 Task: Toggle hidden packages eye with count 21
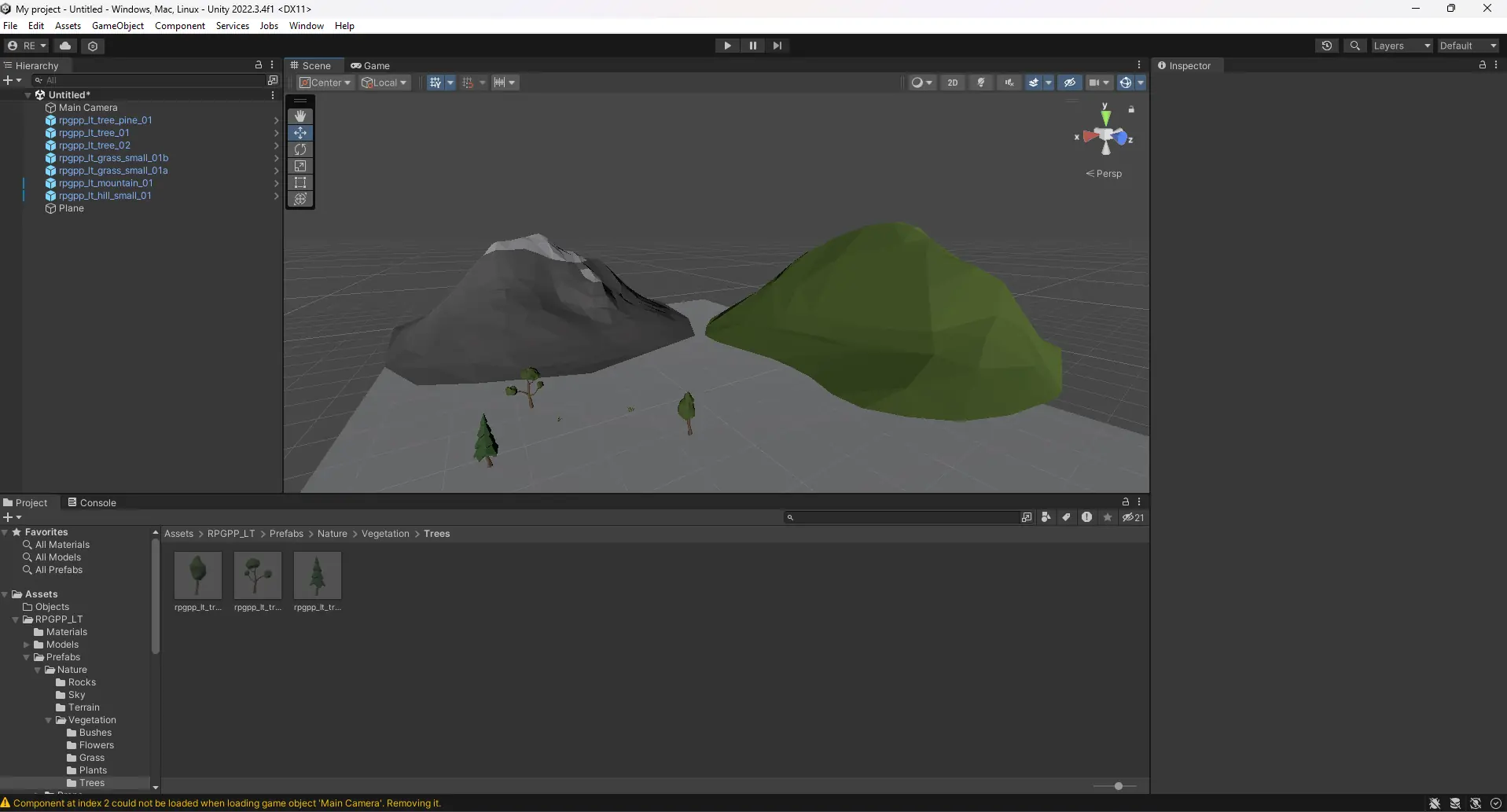pos(1133,517)
